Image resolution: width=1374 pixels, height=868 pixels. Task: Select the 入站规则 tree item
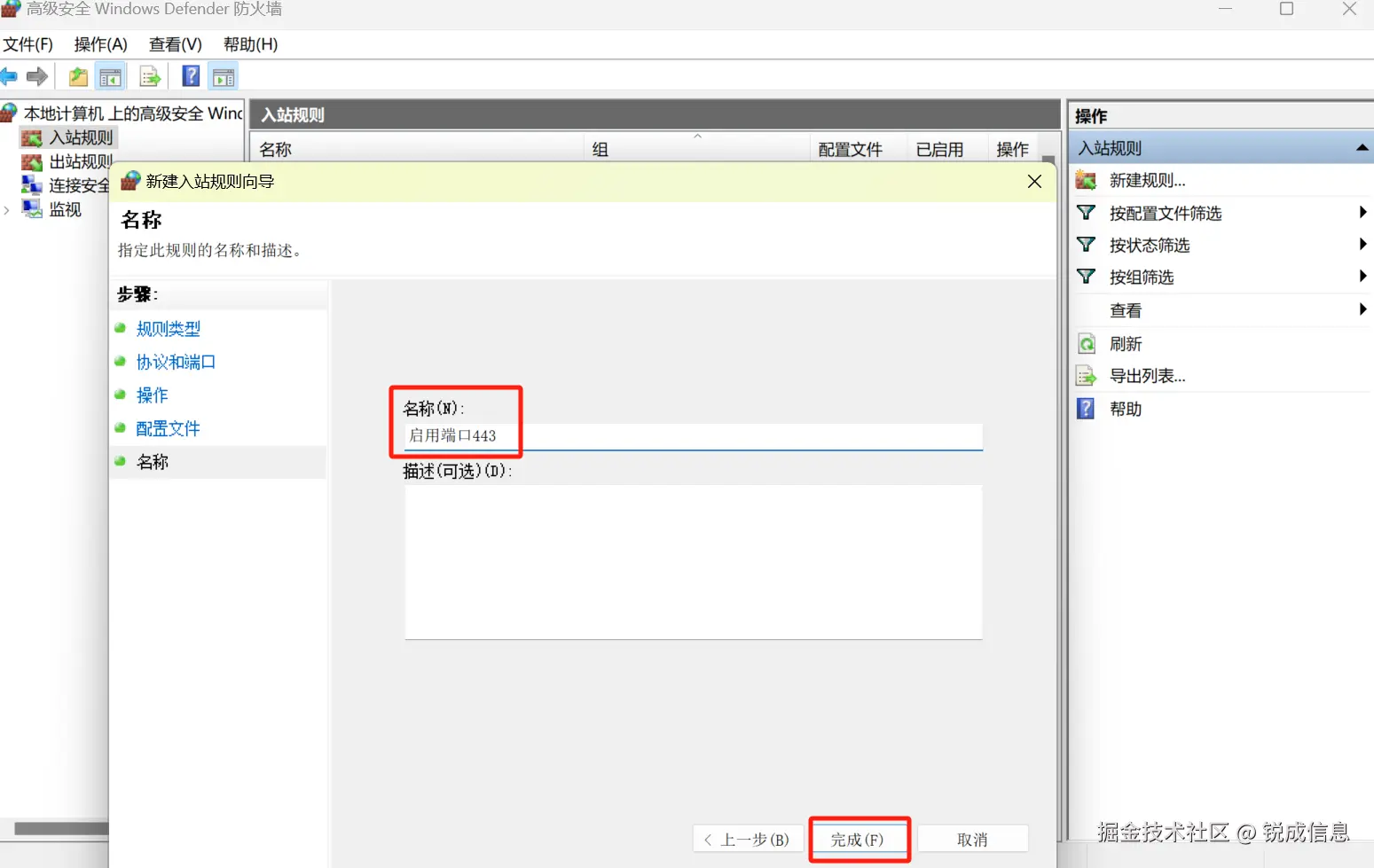point(79,137)
